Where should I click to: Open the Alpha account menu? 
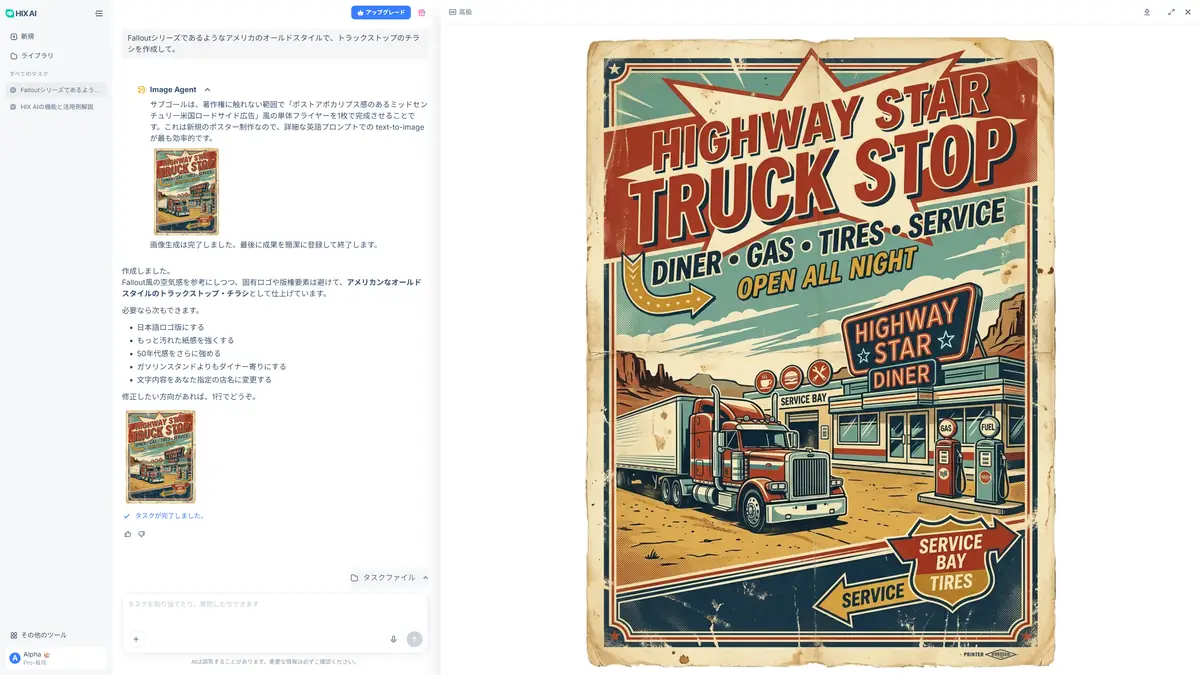tap(56, 658)
